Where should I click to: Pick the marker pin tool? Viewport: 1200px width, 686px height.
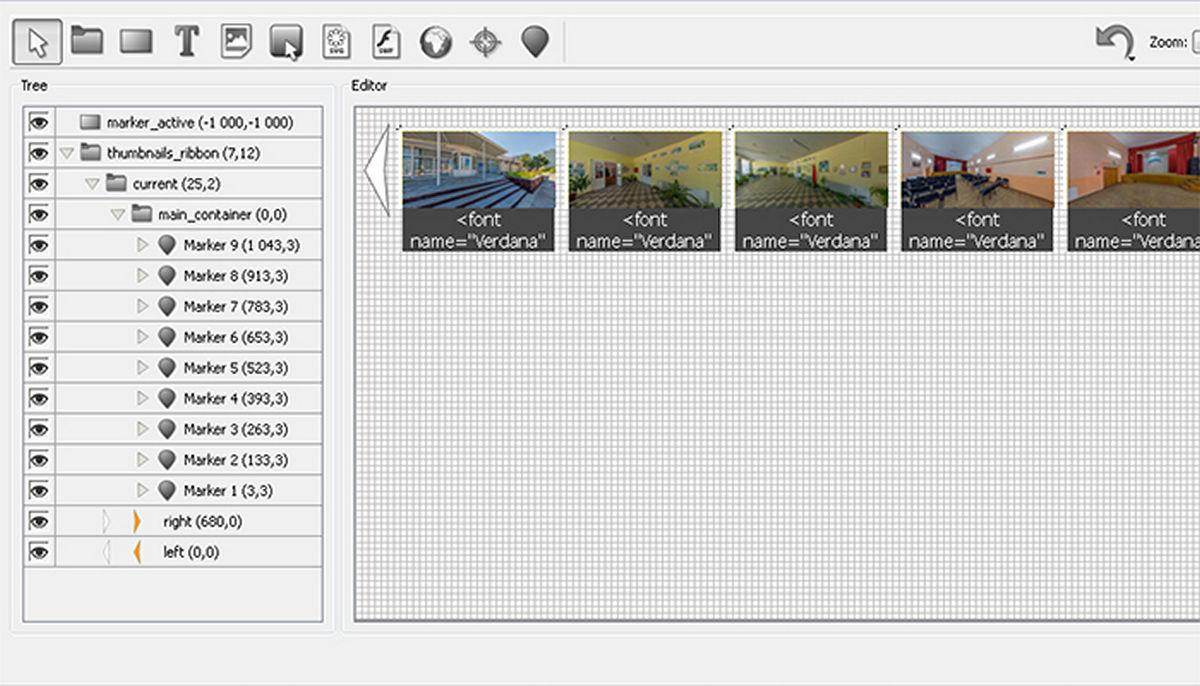[x=536, y=42]
